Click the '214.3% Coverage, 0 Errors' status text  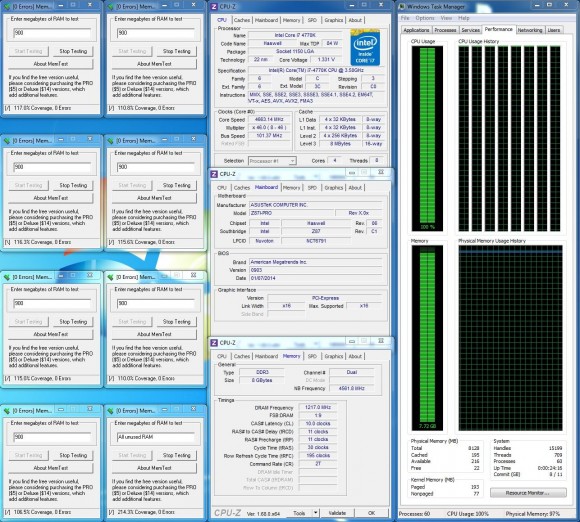point(145,512)
